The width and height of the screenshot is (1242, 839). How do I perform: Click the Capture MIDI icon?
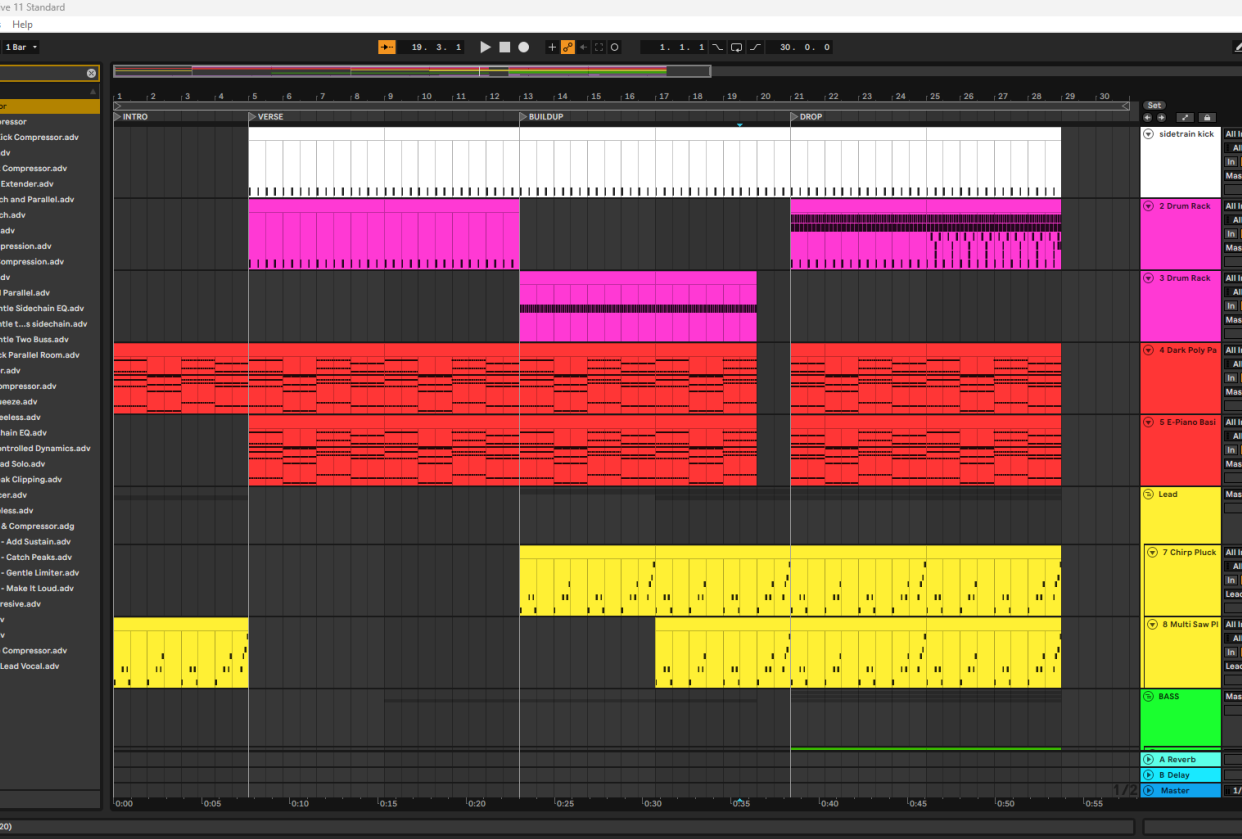tap(599, 47)
